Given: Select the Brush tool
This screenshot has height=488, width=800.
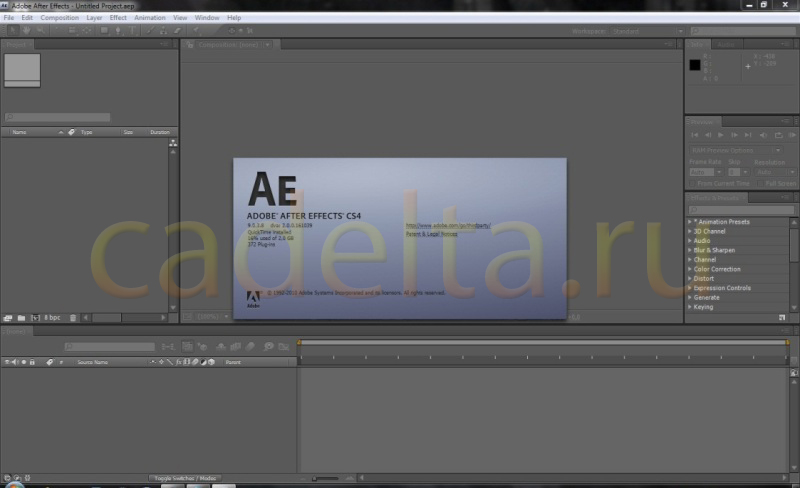Looking at the screenshot, I should tap(150, 31).
